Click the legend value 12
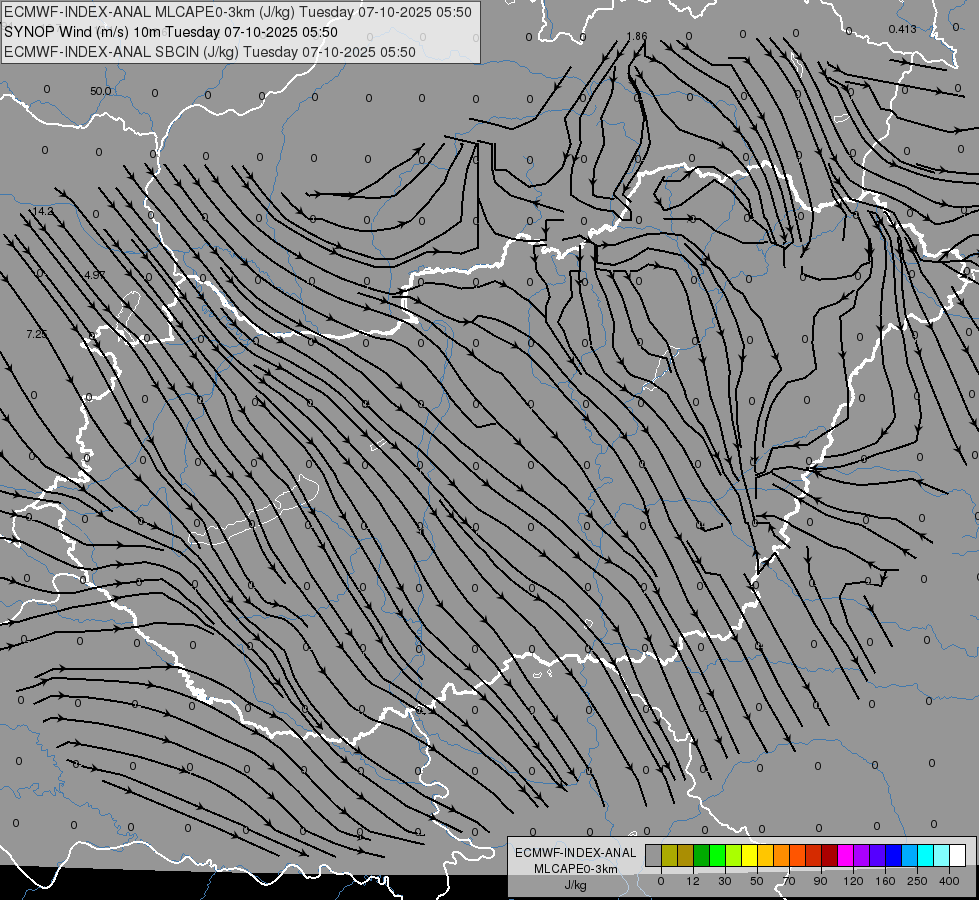The height and width of the screenshot is (900, 979). (x=693, y=881)
